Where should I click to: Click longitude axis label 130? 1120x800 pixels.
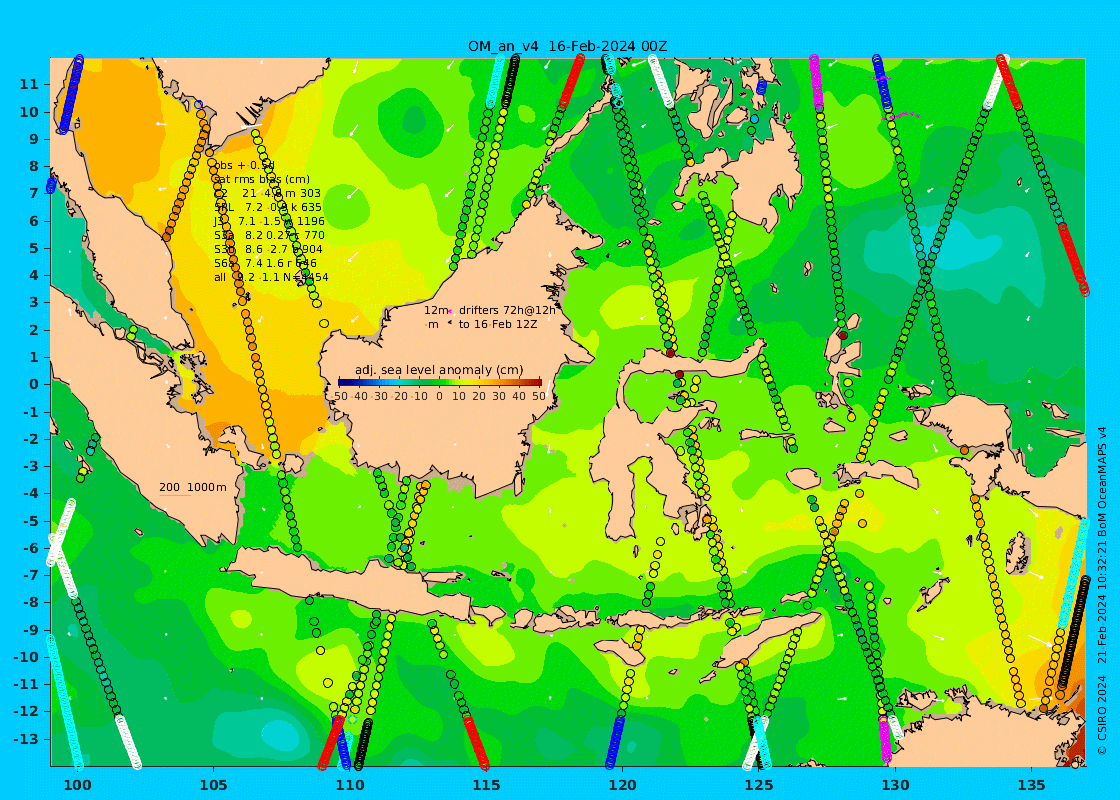tap(895, 785)
